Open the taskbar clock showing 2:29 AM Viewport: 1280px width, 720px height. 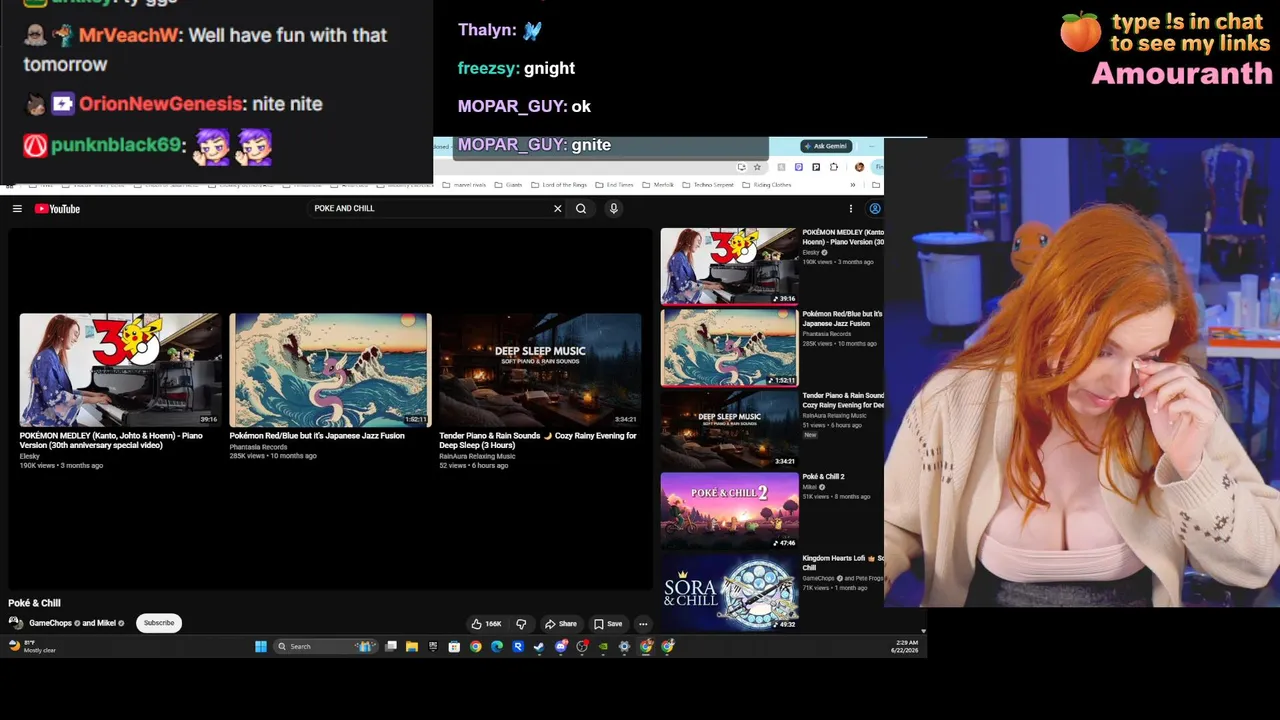tap(904, 647)
